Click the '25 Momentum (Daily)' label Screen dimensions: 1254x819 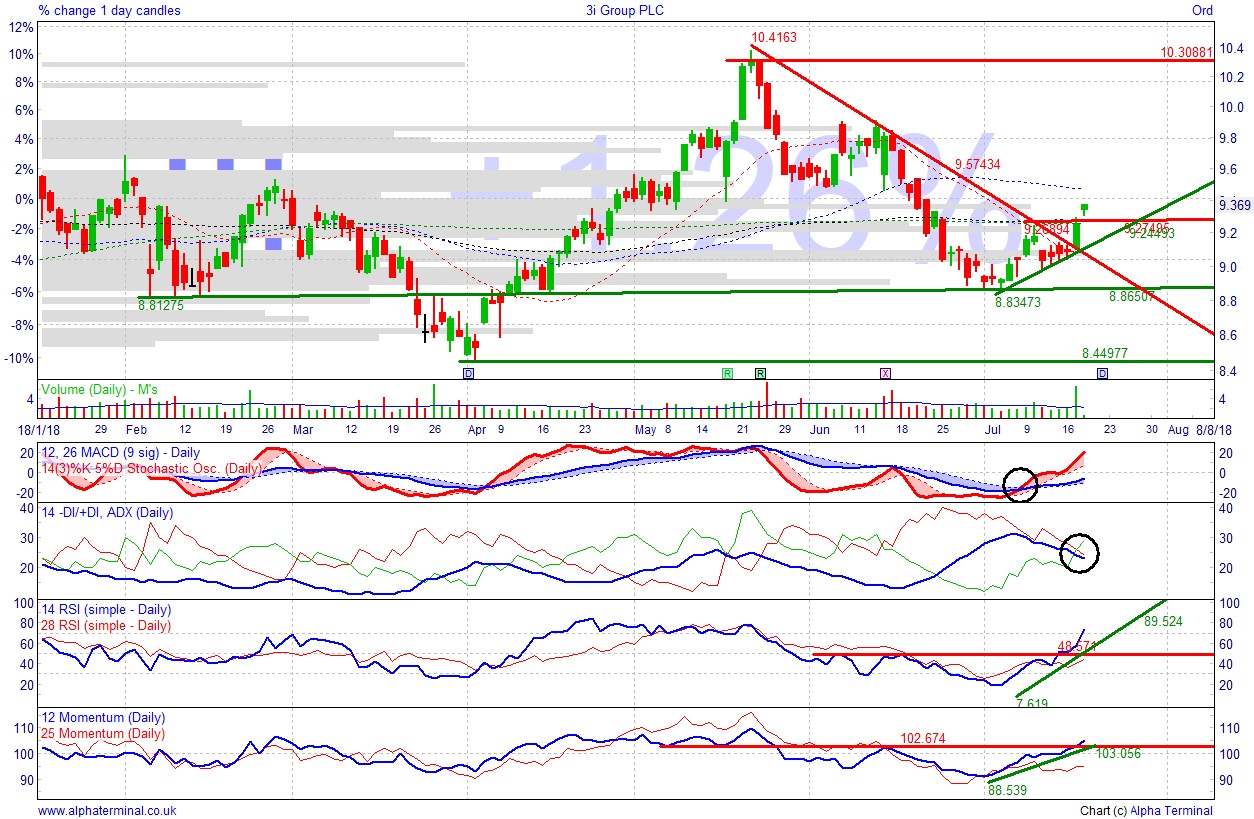click(x=102, y=733)
